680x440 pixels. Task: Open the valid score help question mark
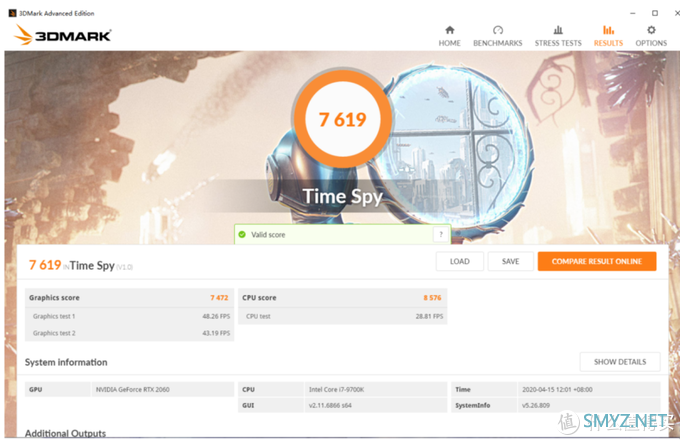(x=441, y=235)
